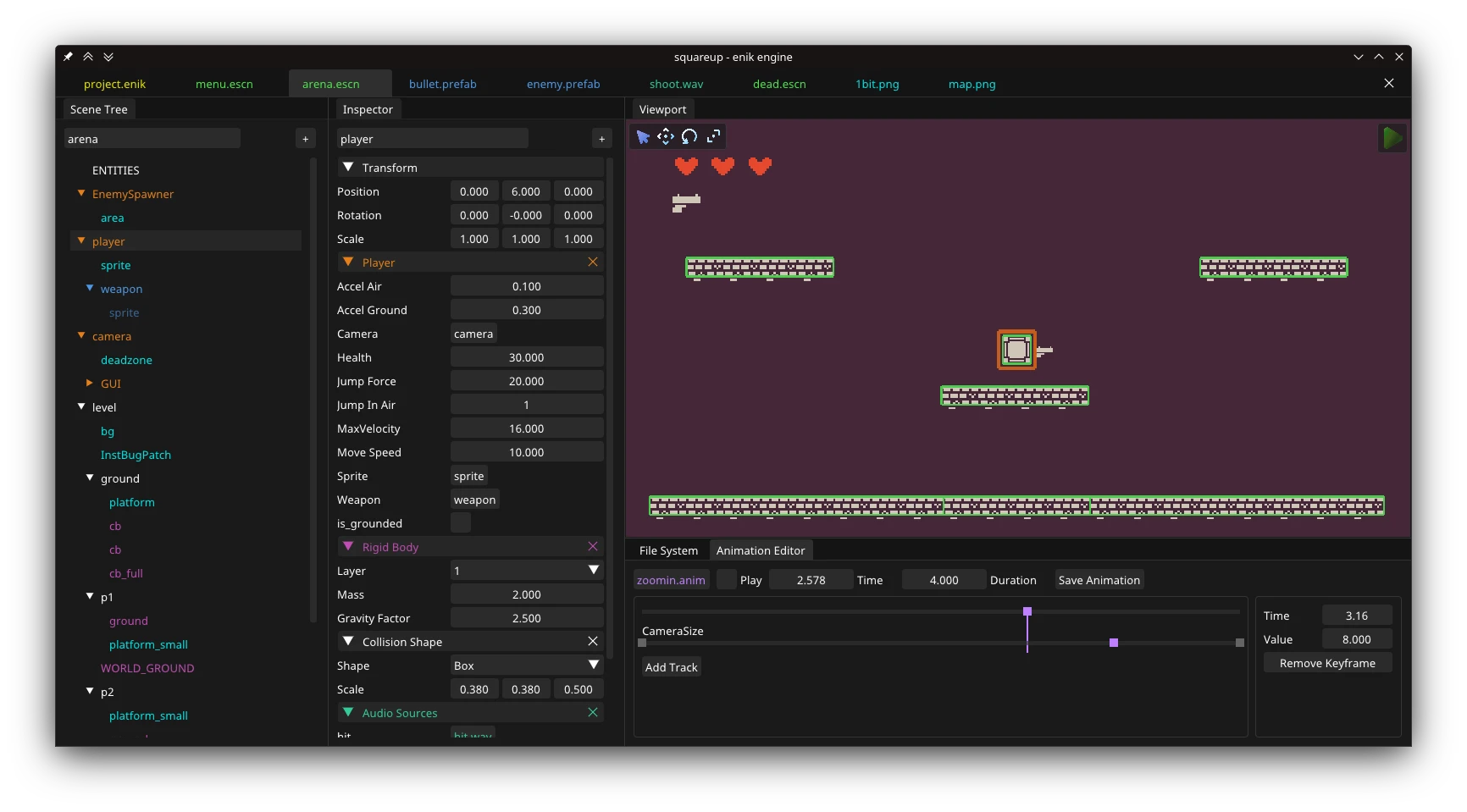Collapse the Transform section
Screen dimensions: 1467x812
pyautogui.click(x=348, y=168)
